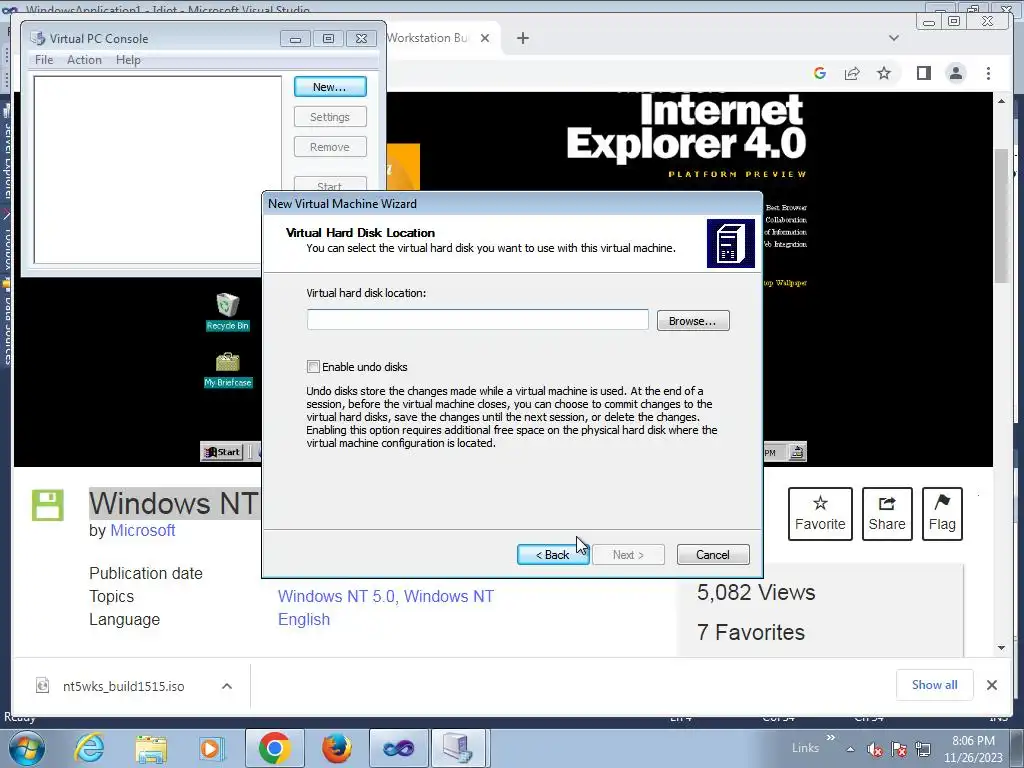Open a new Chrome tab with plus icon

click(522, 38)
